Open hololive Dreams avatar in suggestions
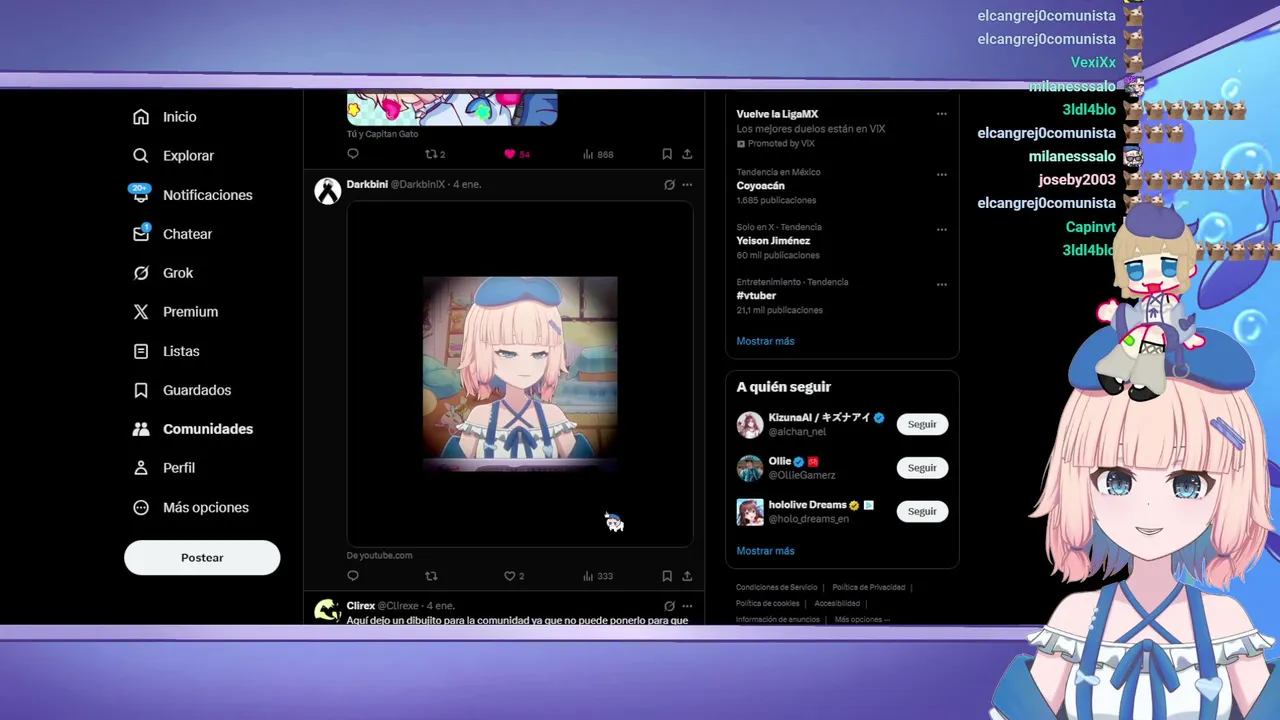 [x=750, y=512]
